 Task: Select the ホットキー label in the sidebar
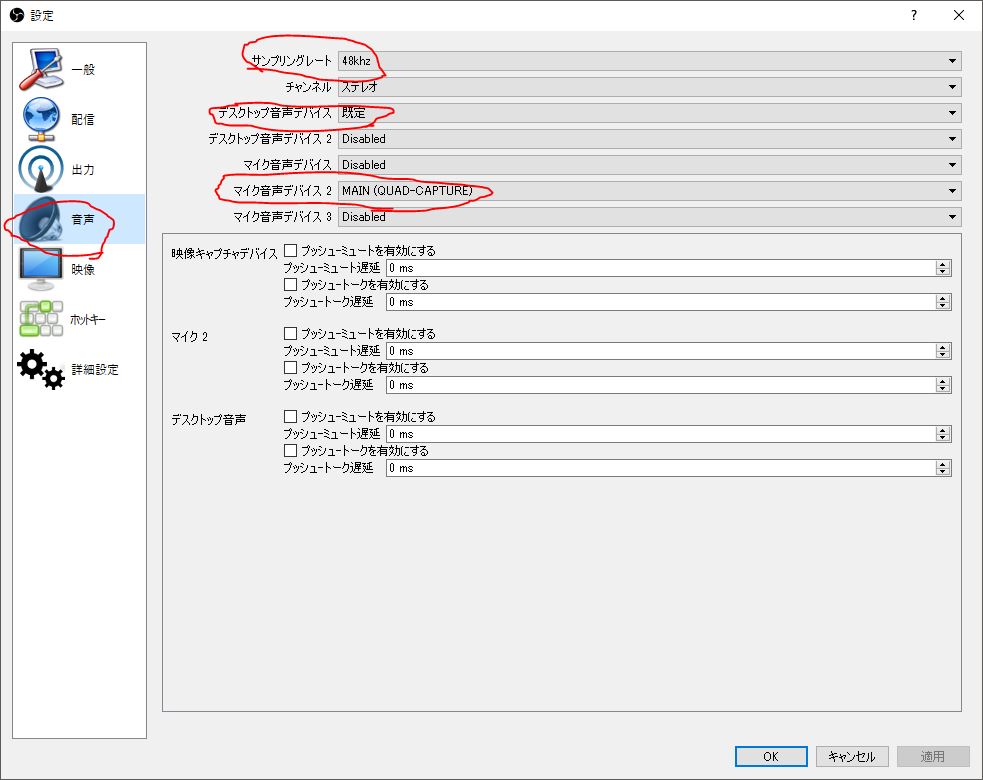(88, 319)
